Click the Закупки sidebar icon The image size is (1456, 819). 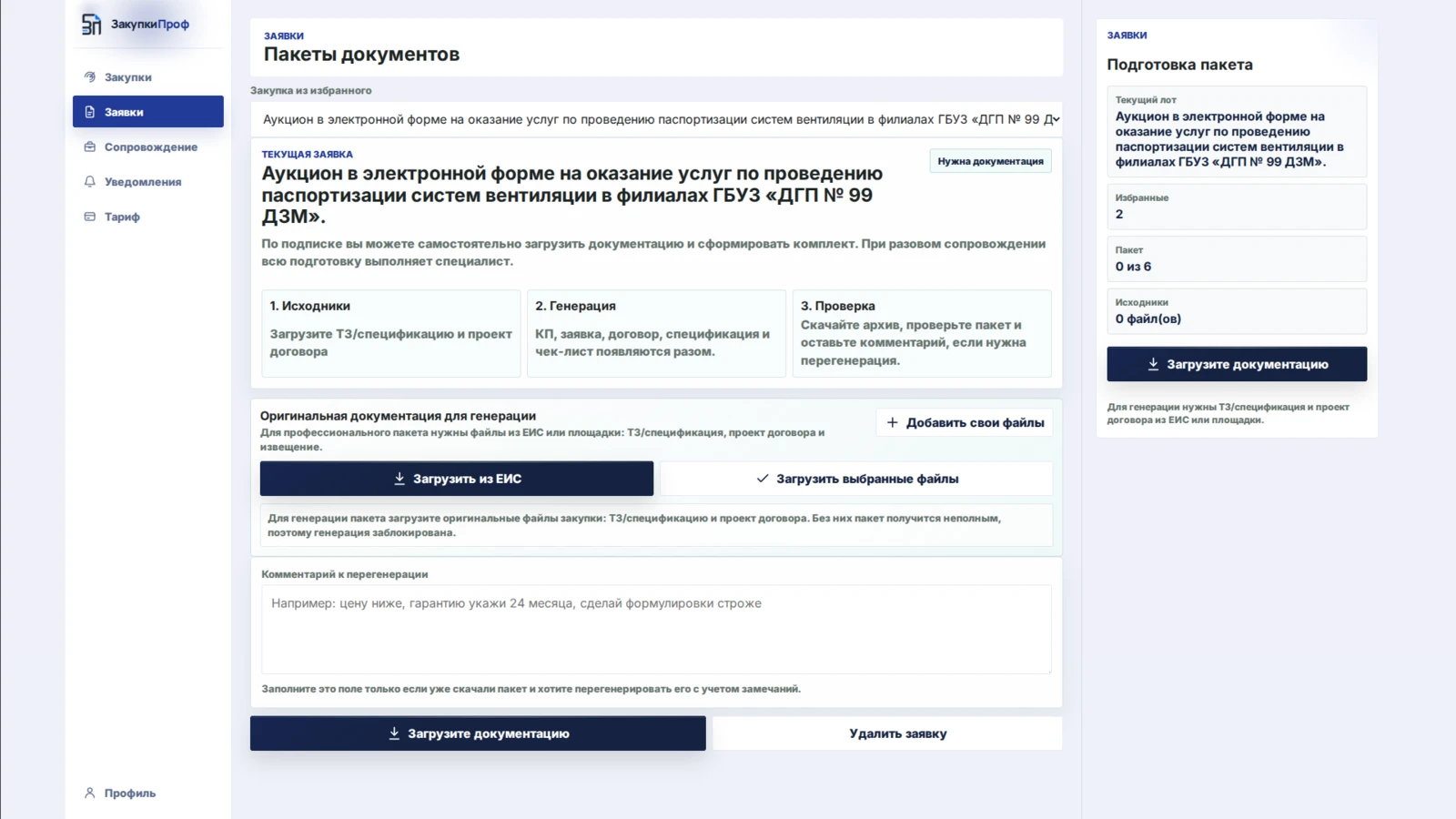click(x=89, y=77)
